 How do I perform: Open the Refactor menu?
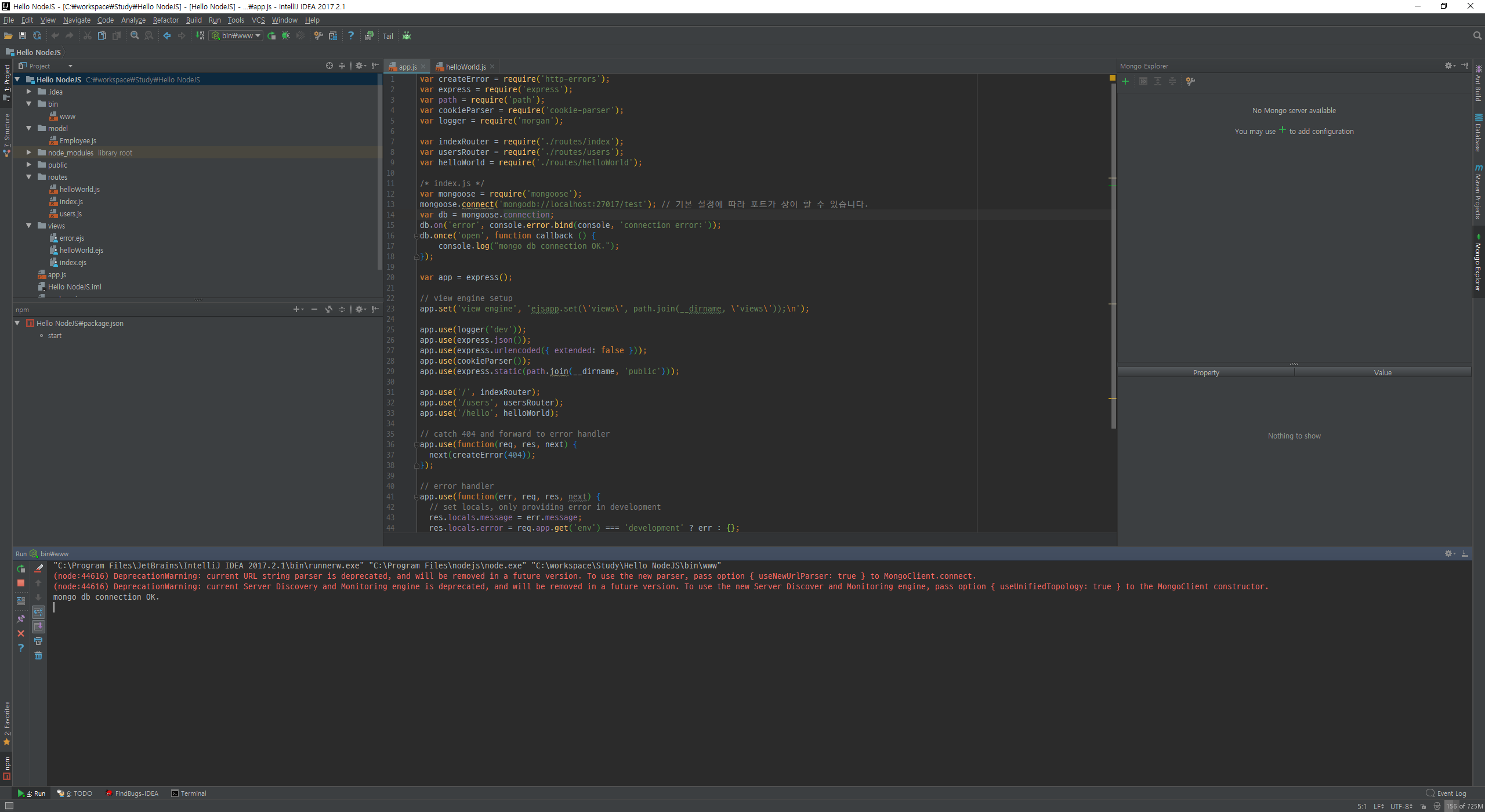[x=165, y=20]
